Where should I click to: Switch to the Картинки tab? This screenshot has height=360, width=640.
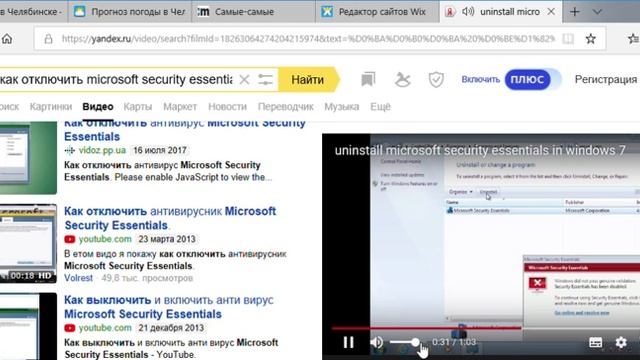click(51, 107)
